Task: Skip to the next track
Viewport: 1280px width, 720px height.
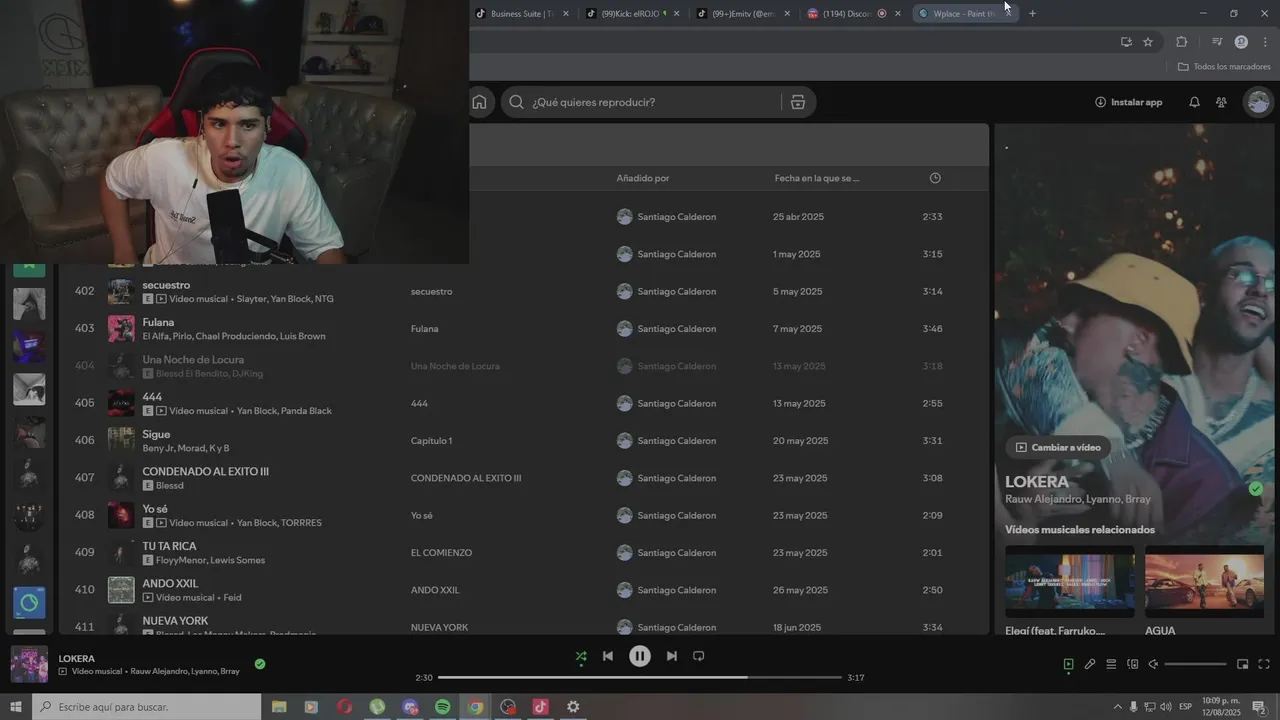Action: [672, 656]
